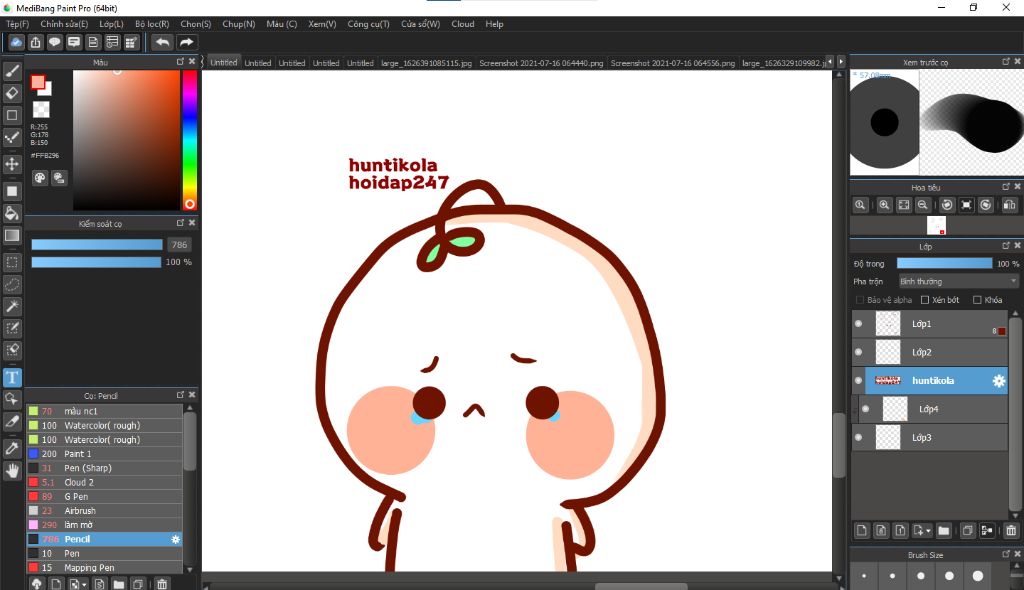Toggle visibility of the huntikola layer
Viewport: 1024px width, 590px height.
(x=858, y=381)
